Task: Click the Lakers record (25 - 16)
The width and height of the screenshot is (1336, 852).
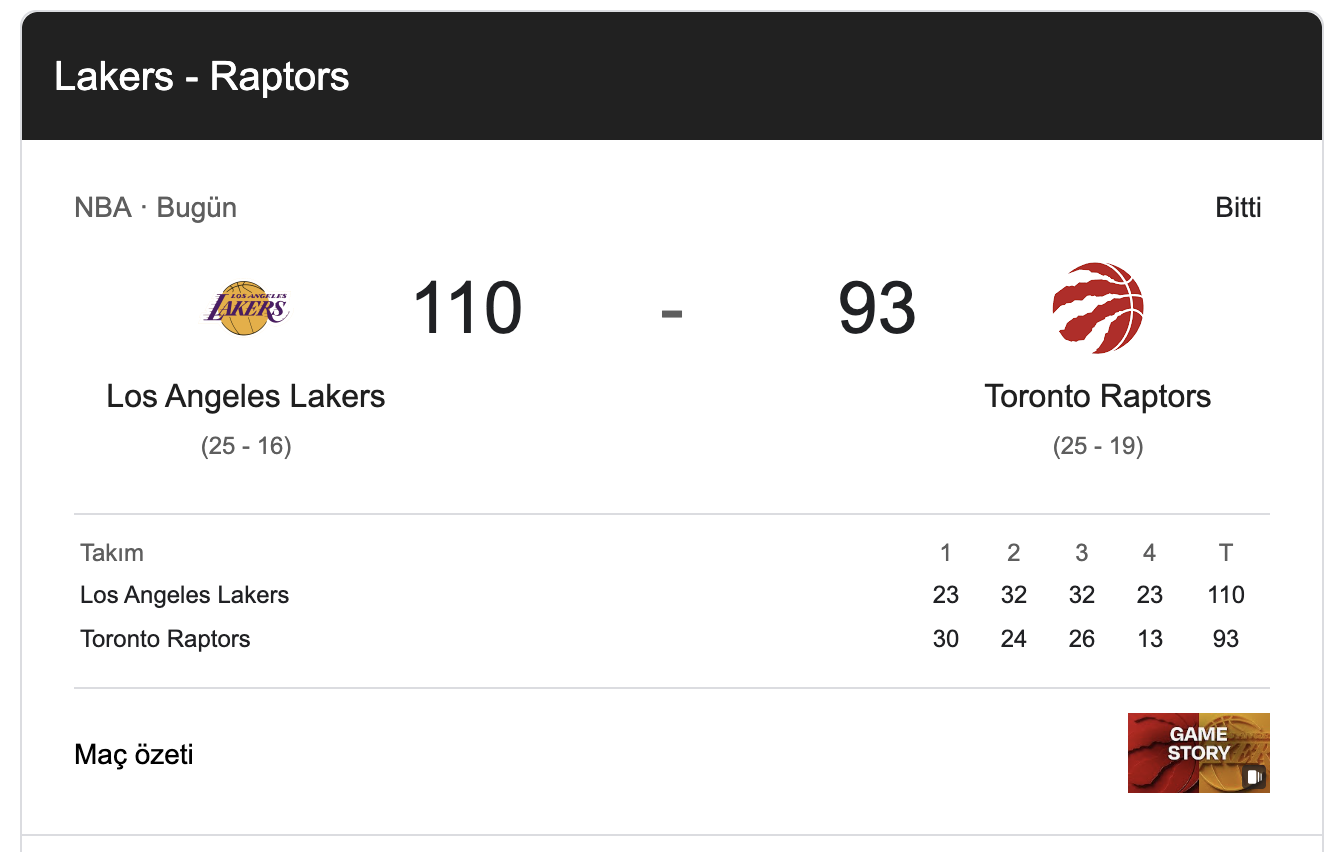Action: point(245,446)
